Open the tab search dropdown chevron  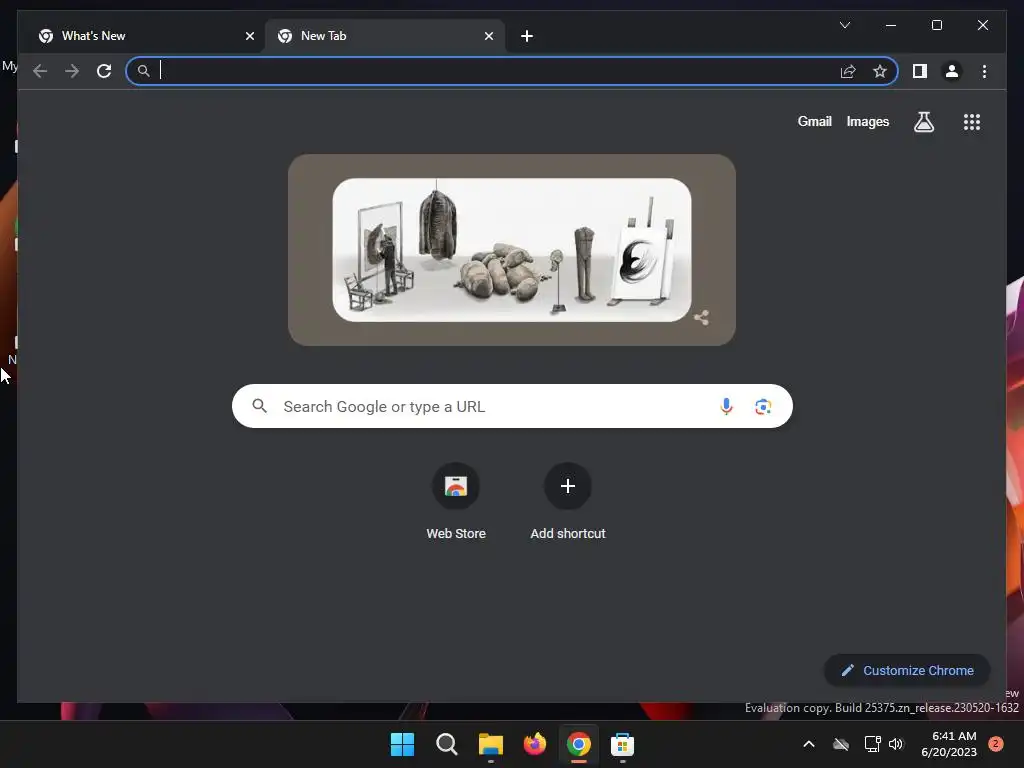(844, 25)
